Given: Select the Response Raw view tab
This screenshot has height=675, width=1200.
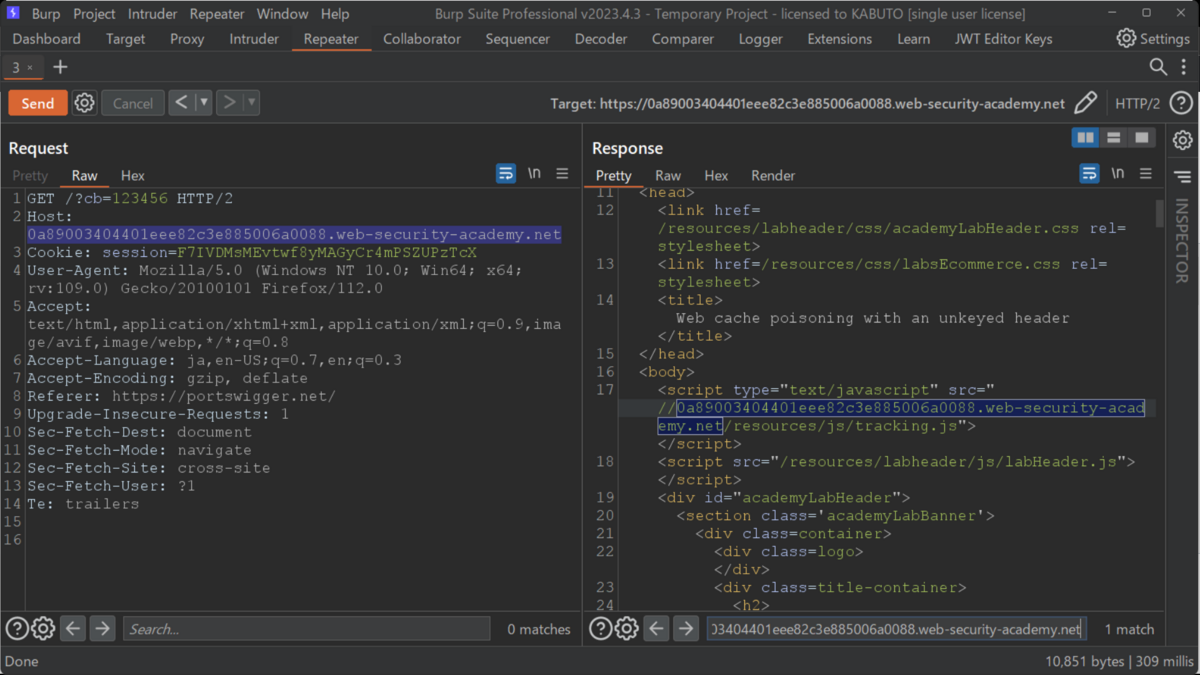Looking at the screenshot, I should 668,175.
